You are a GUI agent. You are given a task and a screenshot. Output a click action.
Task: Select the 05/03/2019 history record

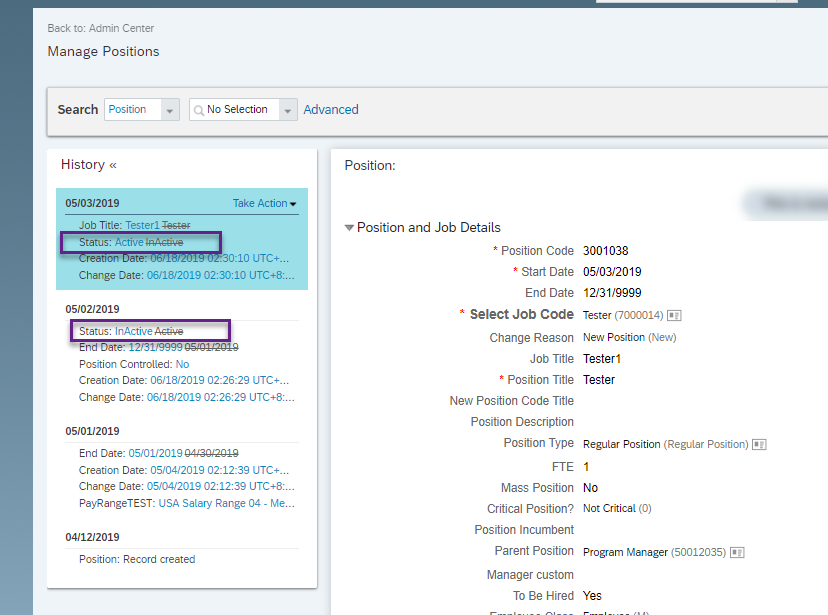tap(92, 203)
